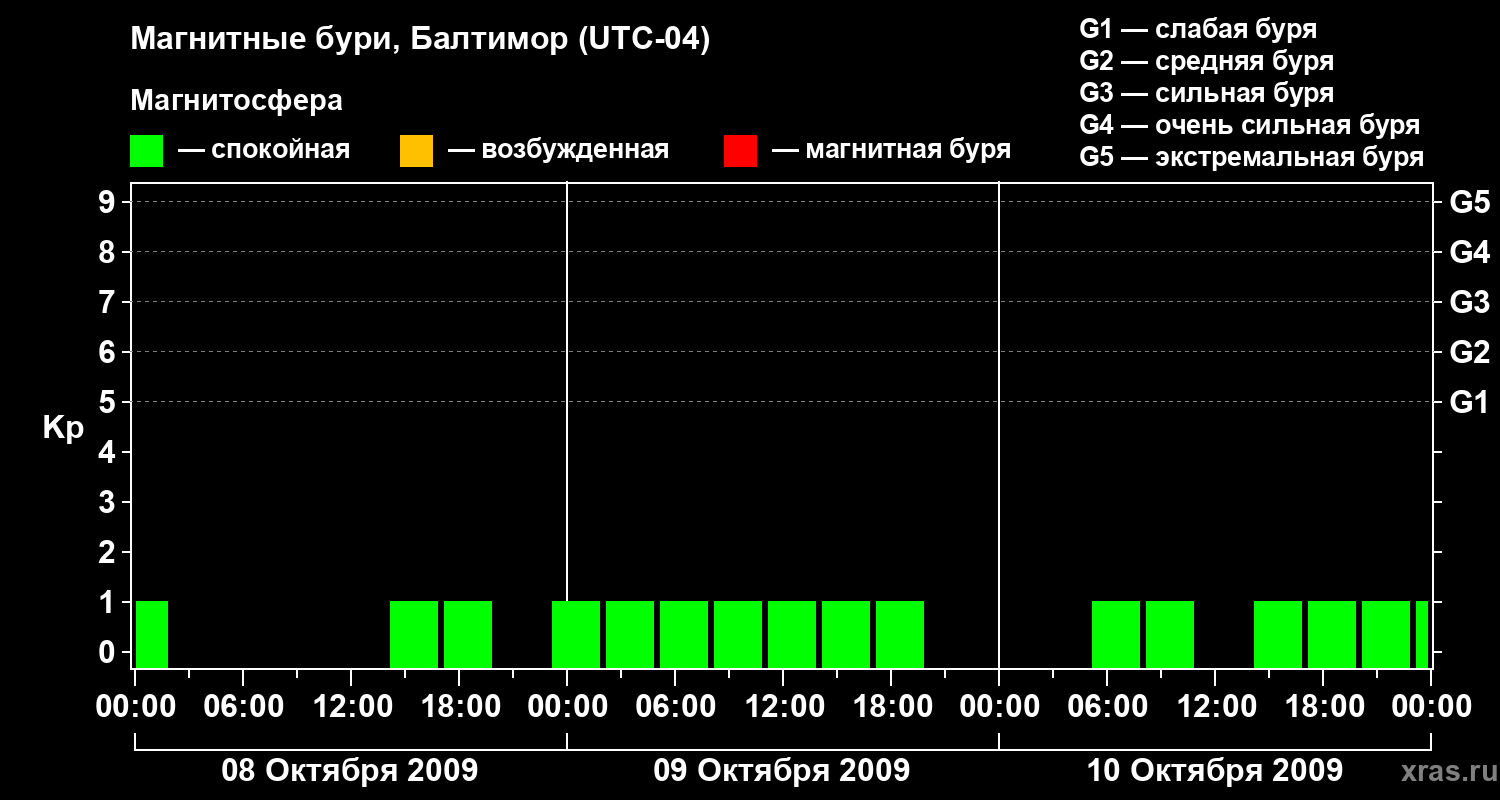Click the '1' value on the Kp axis
Image resolution: width=1500 pixels, height=800 pixels.
tap(109, 602)
